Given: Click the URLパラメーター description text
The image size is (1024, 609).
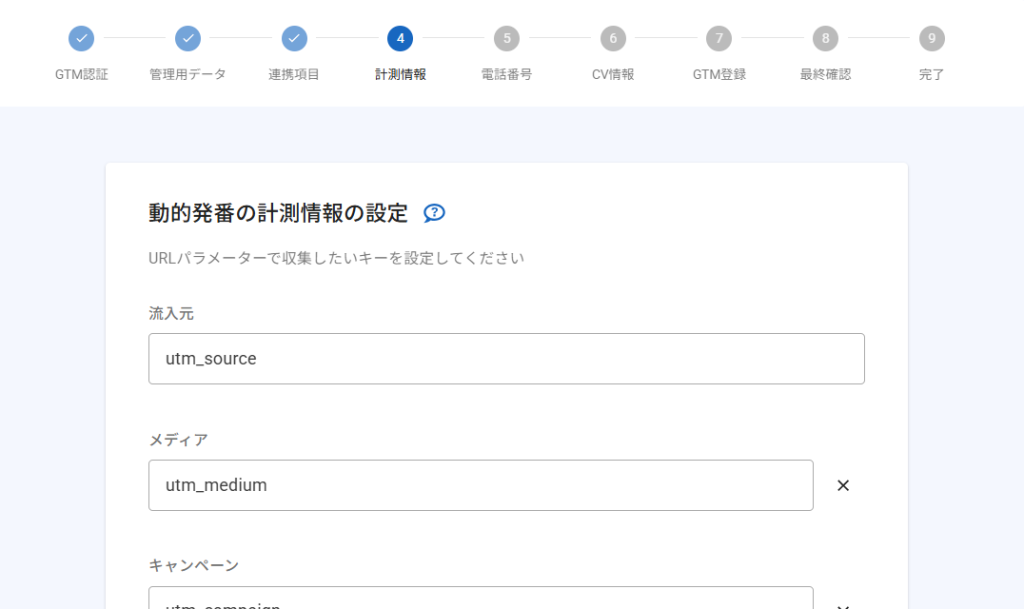Looking at the screenshot, I should click(x=336, y=259).
